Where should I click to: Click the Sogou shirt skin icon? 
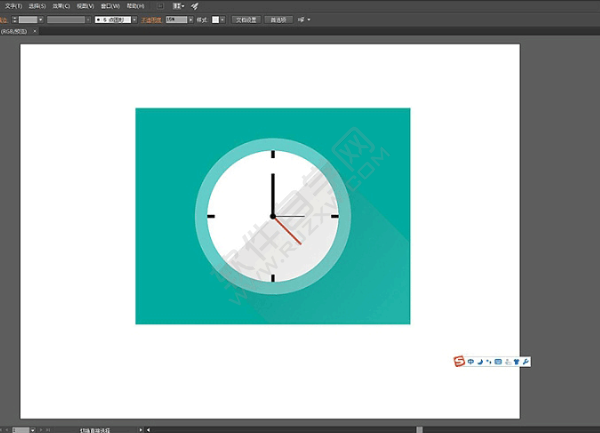point(516,361)
